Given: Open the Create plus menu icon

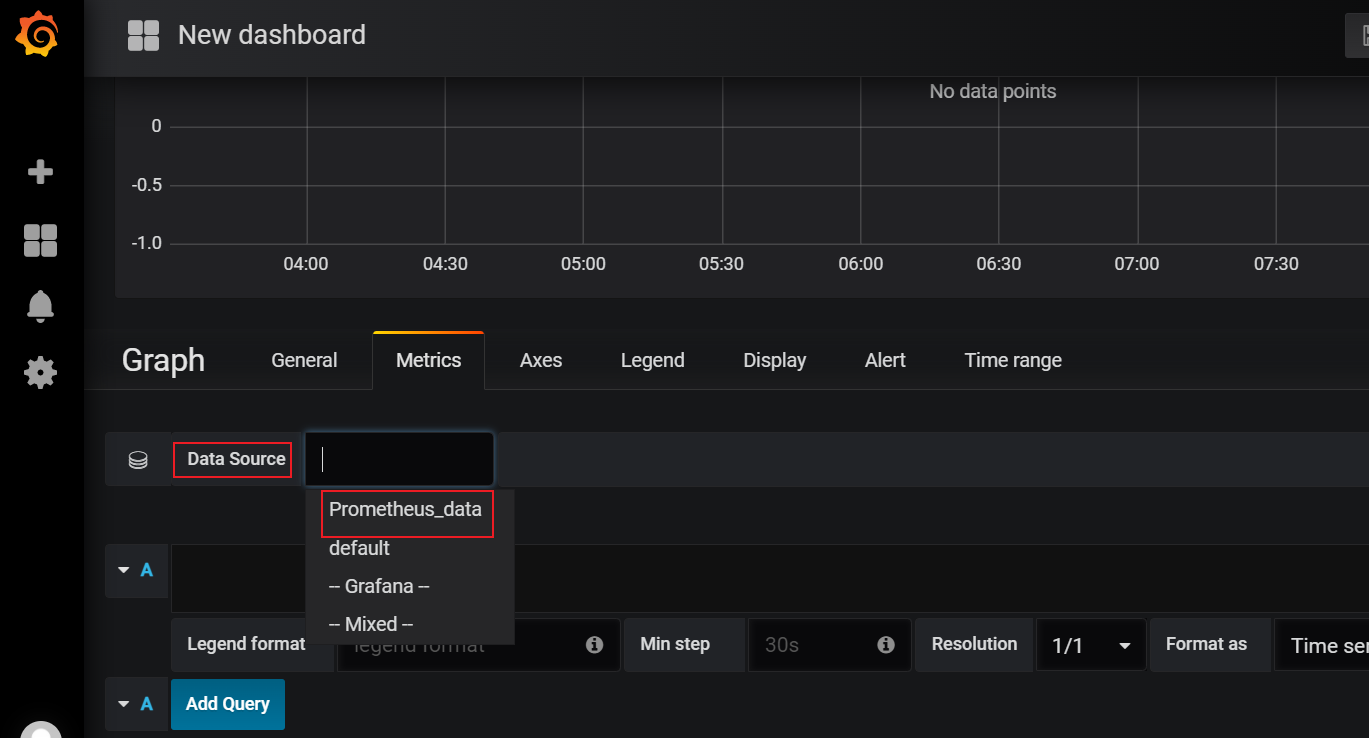Looking at the screenshot, I should pos(40,172).
